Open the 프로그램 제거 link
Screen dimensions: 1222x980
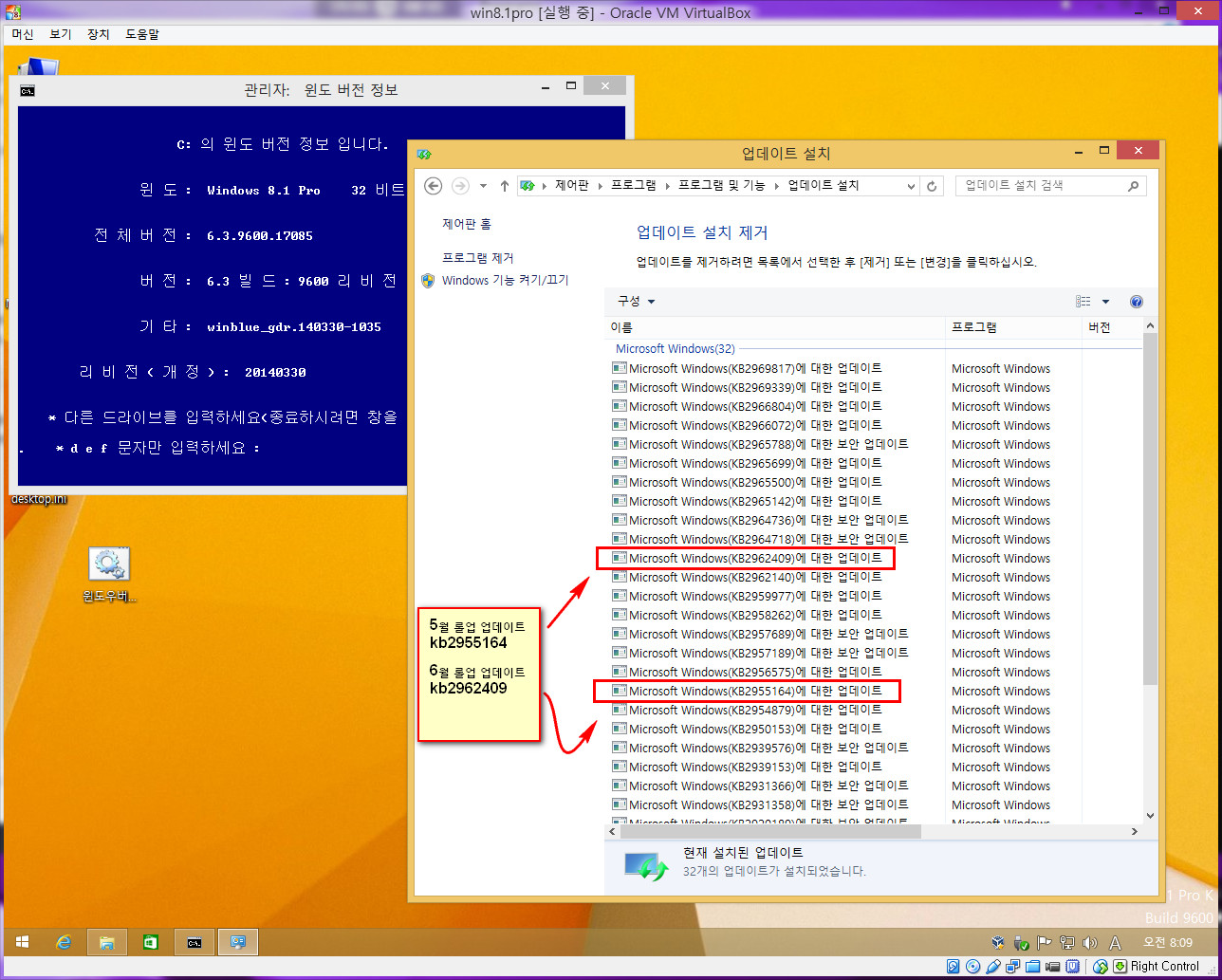click(478, 258)
